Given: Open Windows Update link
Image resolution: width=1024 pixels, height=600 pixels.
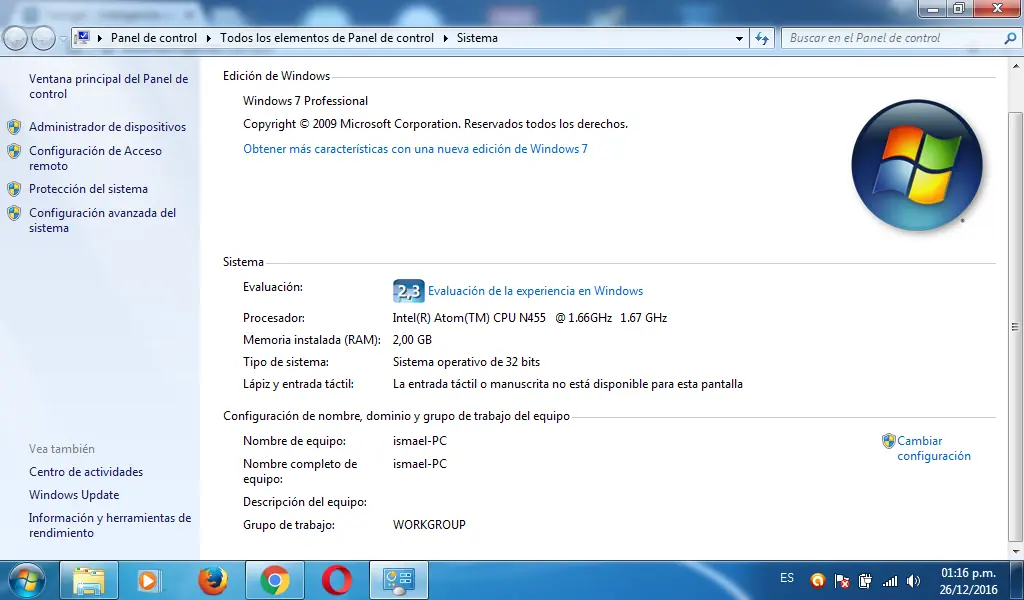Looking at the screenshot, I should click(74, 495).
